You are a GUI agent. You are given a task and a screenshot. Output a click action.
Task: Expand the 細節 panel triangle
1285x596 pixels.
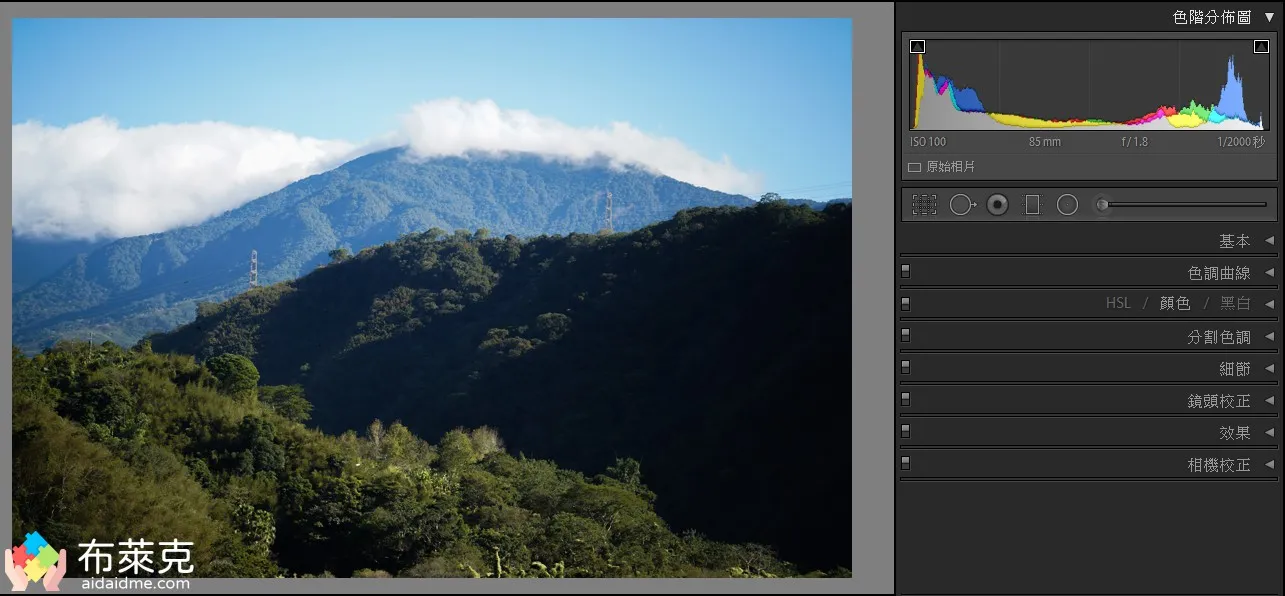1269,368
